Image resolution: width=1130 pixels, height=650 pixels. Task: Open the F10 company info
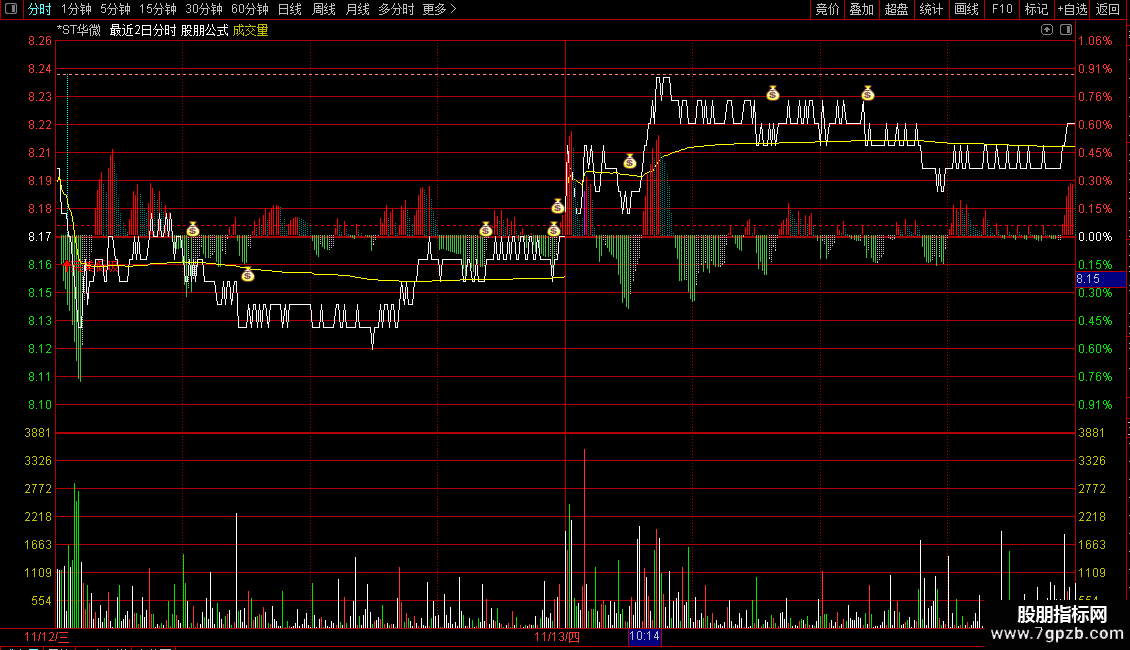1002,9
